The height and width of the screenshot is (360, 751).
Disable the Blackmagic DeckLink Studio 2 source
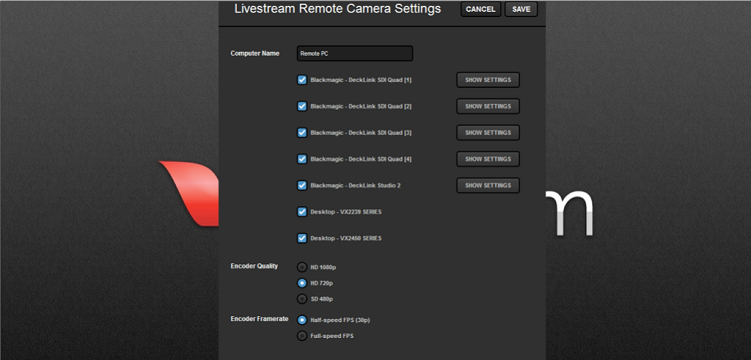(302, 185)
